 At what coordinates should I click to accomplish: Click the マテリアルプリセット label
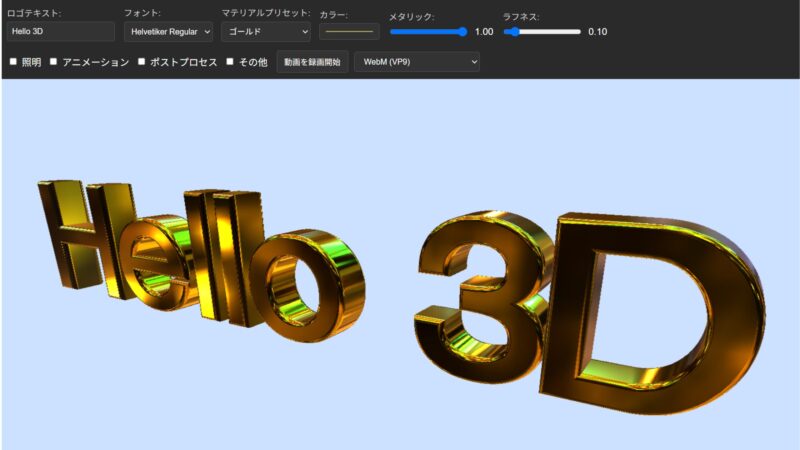266,13
